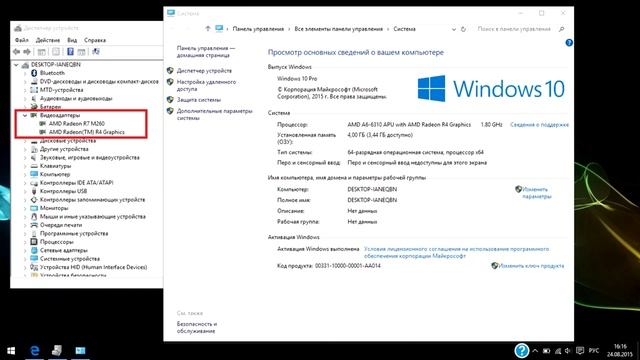Expand the Контроллеры IDE ATA/ATAPI node
The height and width of the screenshot is (360, 640).
click(25, 183)
